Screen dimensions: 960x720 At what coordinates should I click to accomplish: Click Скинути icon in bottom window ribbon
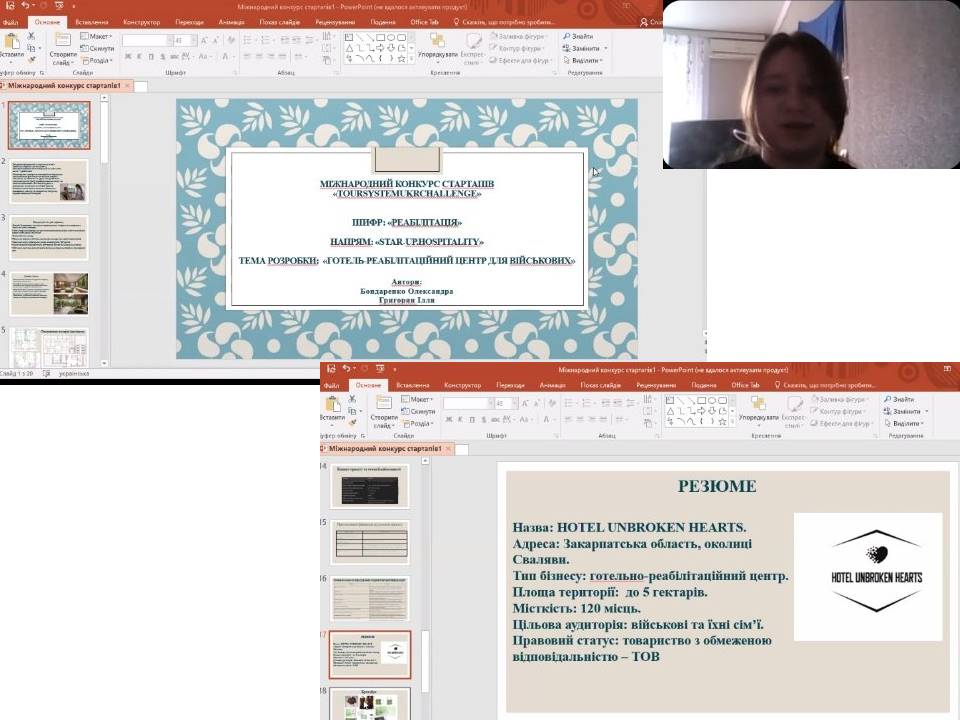tap(418, 411)
